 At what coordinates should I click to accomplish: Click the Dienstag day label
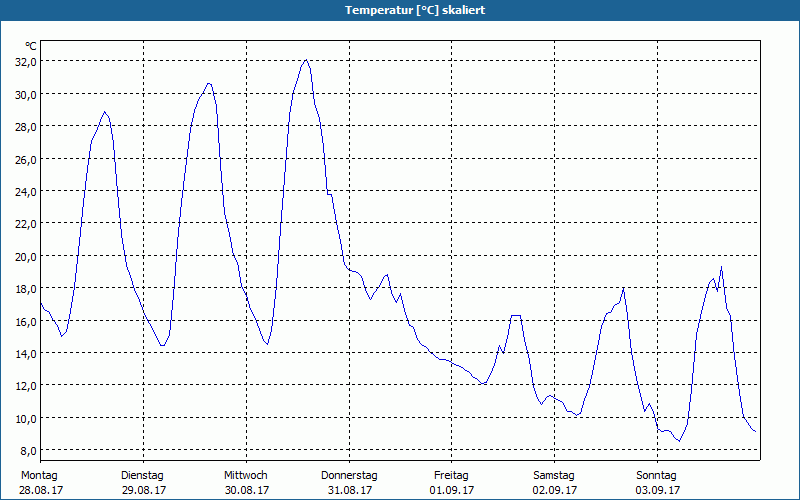click(142, 476)
